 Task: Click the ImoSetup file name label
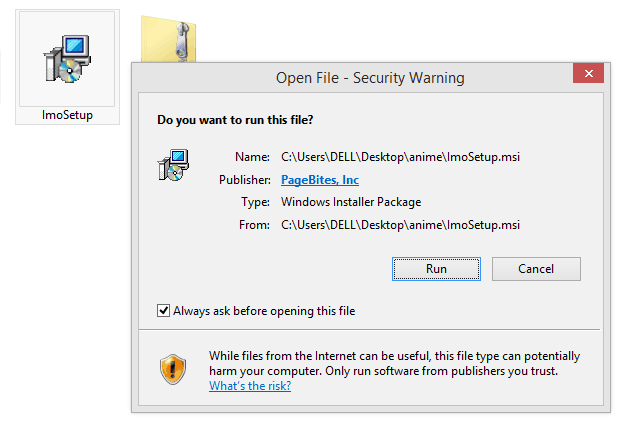click(67, 115)
